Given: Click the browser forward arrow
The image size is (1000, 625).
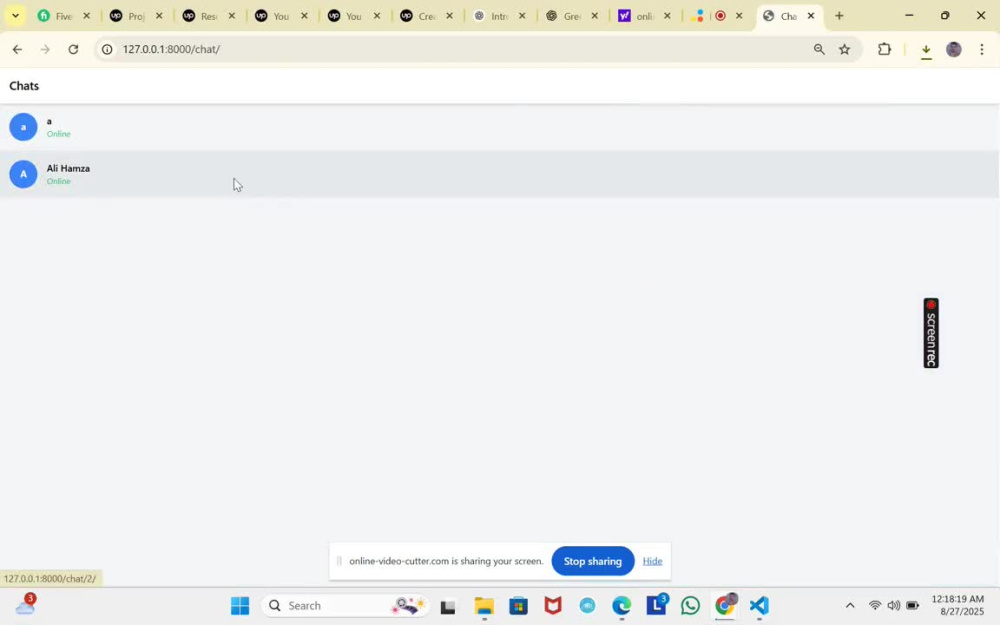Looking at the screenshot, I should pos(45,49).
